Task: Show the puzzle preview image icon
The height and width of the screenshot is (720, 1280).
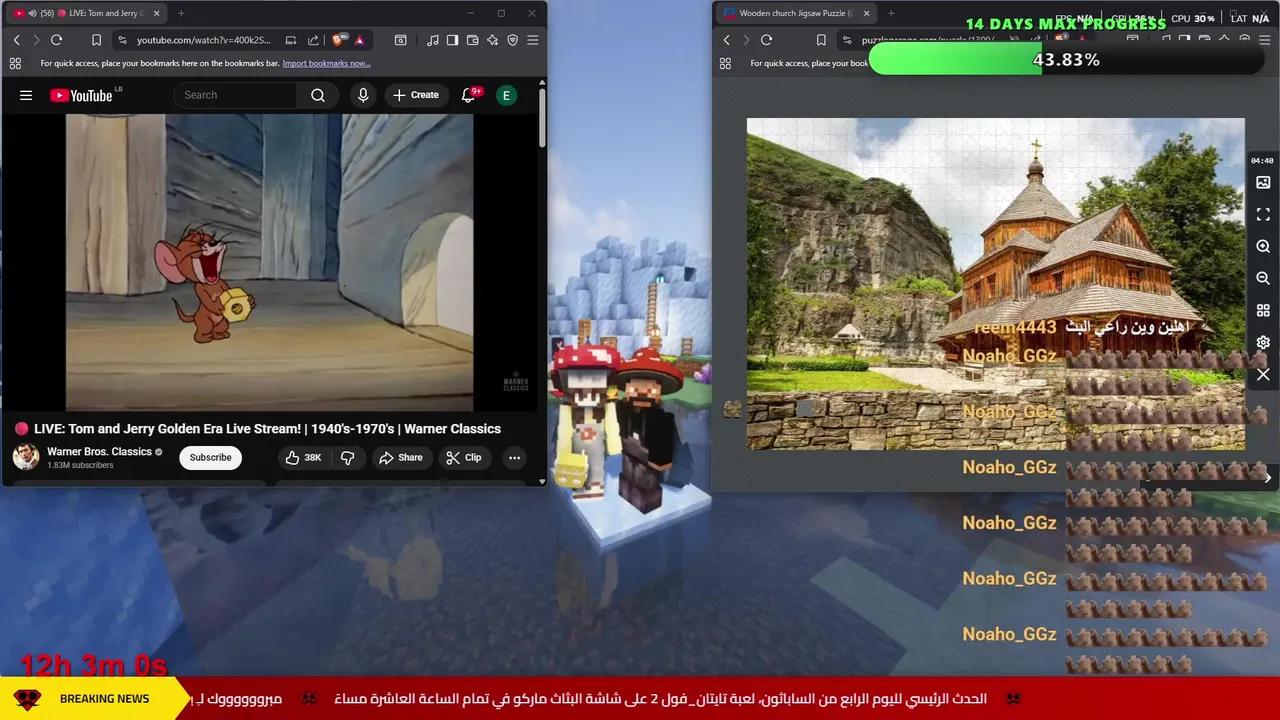Action: 1263,183
